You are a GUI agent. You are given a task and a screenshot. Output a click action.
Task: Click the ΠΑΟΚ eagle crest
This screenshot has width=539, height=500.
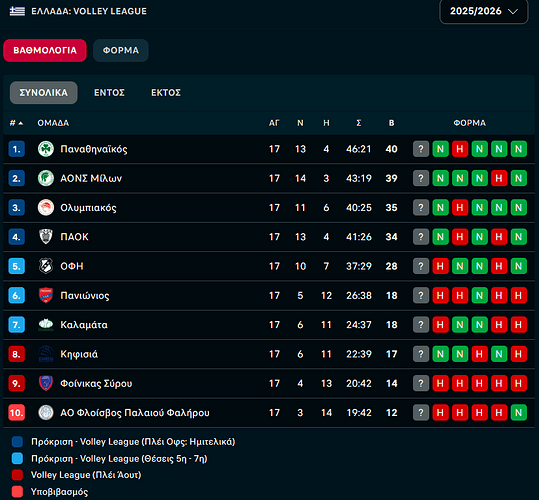[x=46, y=237]
